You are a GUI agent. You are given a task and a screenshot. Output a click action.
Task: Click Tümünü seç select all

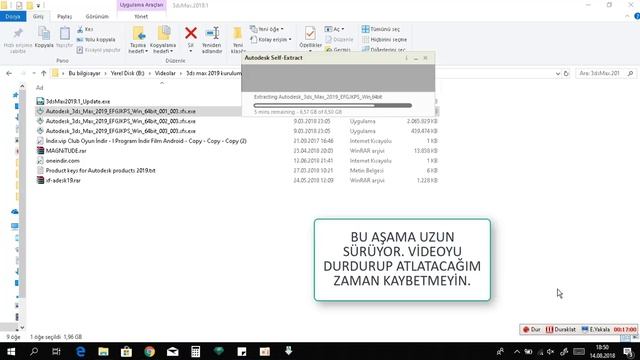pyautogui.click(x=381, y=29)
